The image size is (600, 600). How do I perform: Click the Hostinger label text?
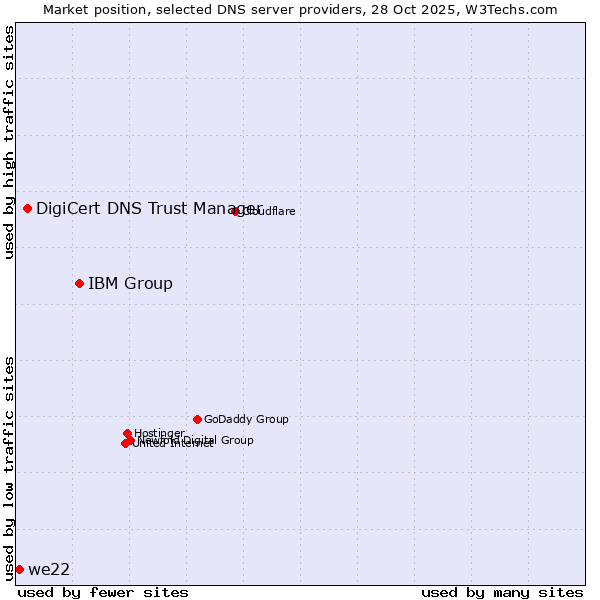160,432
